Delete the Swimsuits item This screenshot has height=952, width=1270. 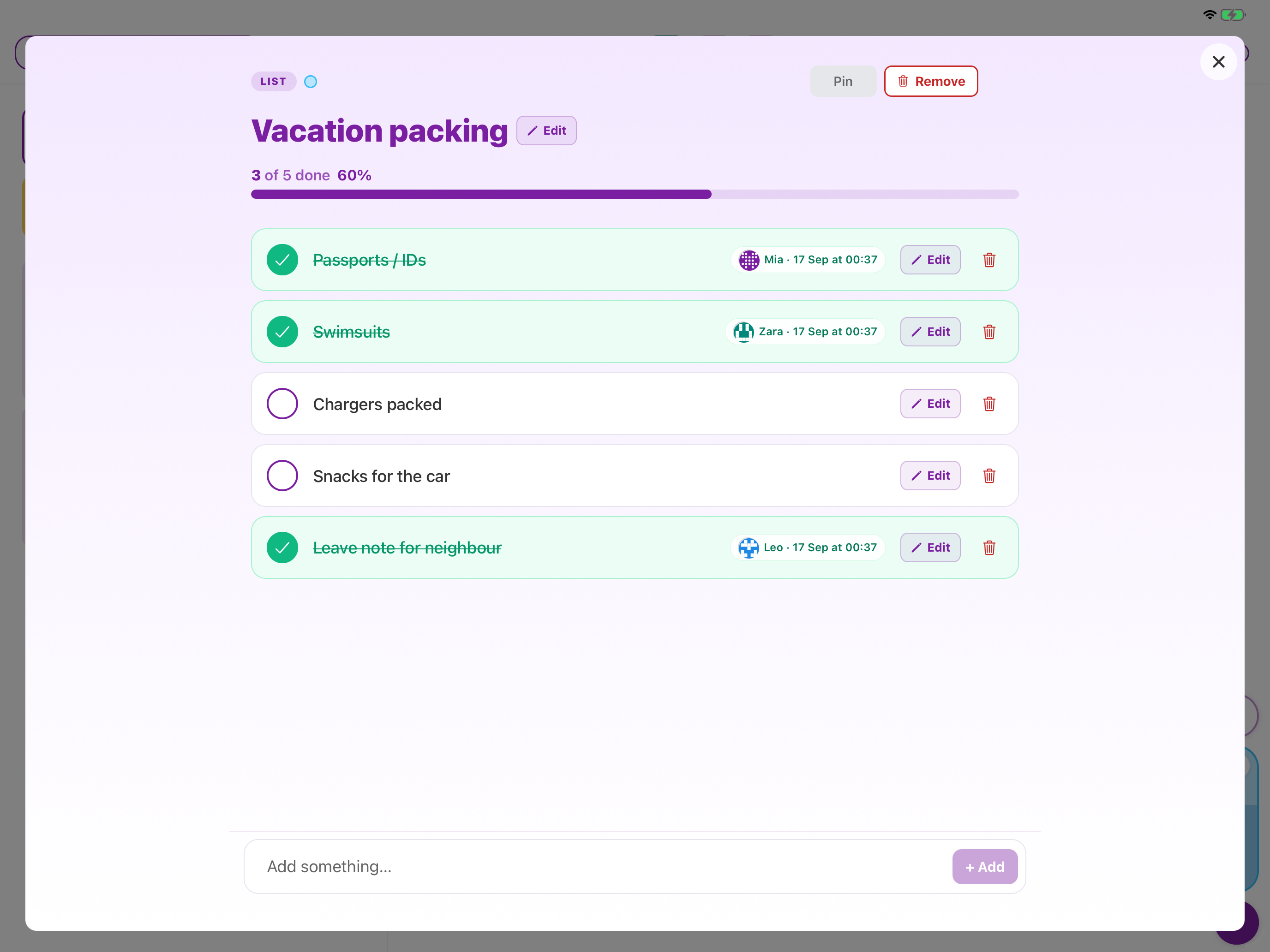(988, 332)
